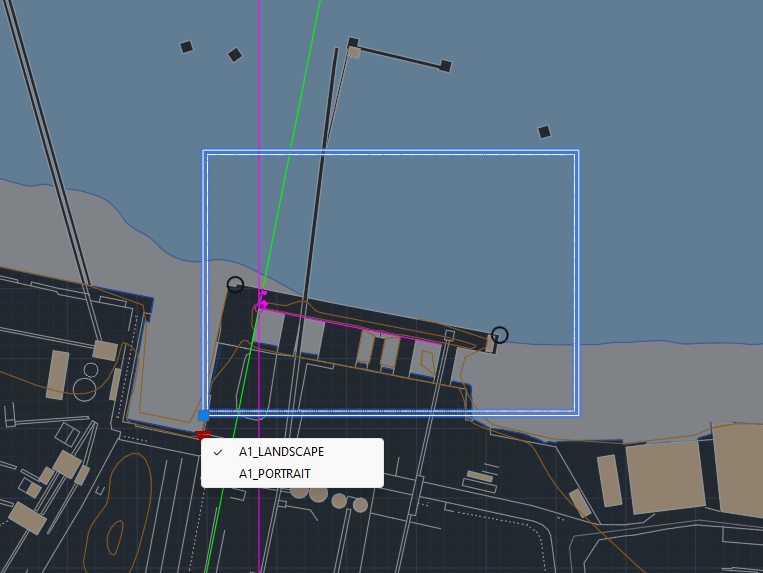This screenshot has height=573, width=763.
Task: Select the isolated dark square right of the jetty
Action: click(x=544, y=132)
